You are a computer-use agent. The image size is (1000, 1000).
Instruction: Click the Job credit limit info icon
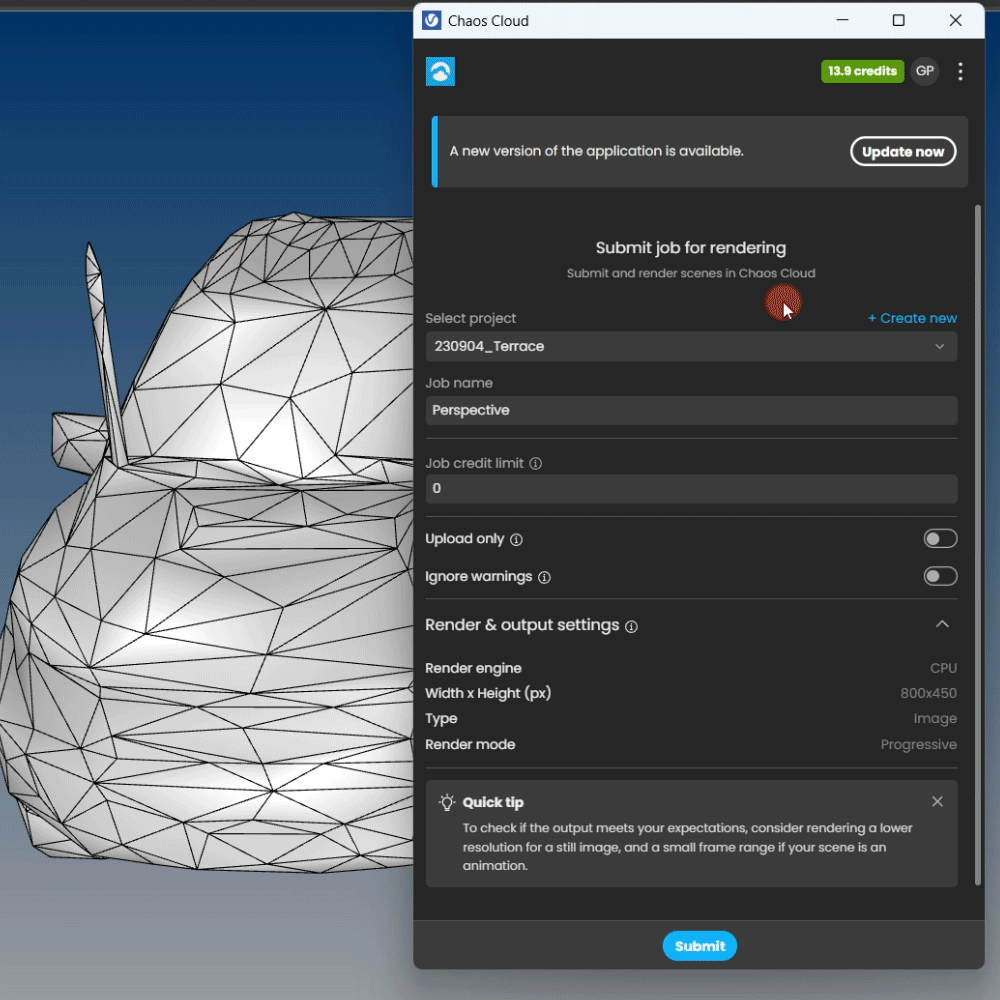pos(536,464)
